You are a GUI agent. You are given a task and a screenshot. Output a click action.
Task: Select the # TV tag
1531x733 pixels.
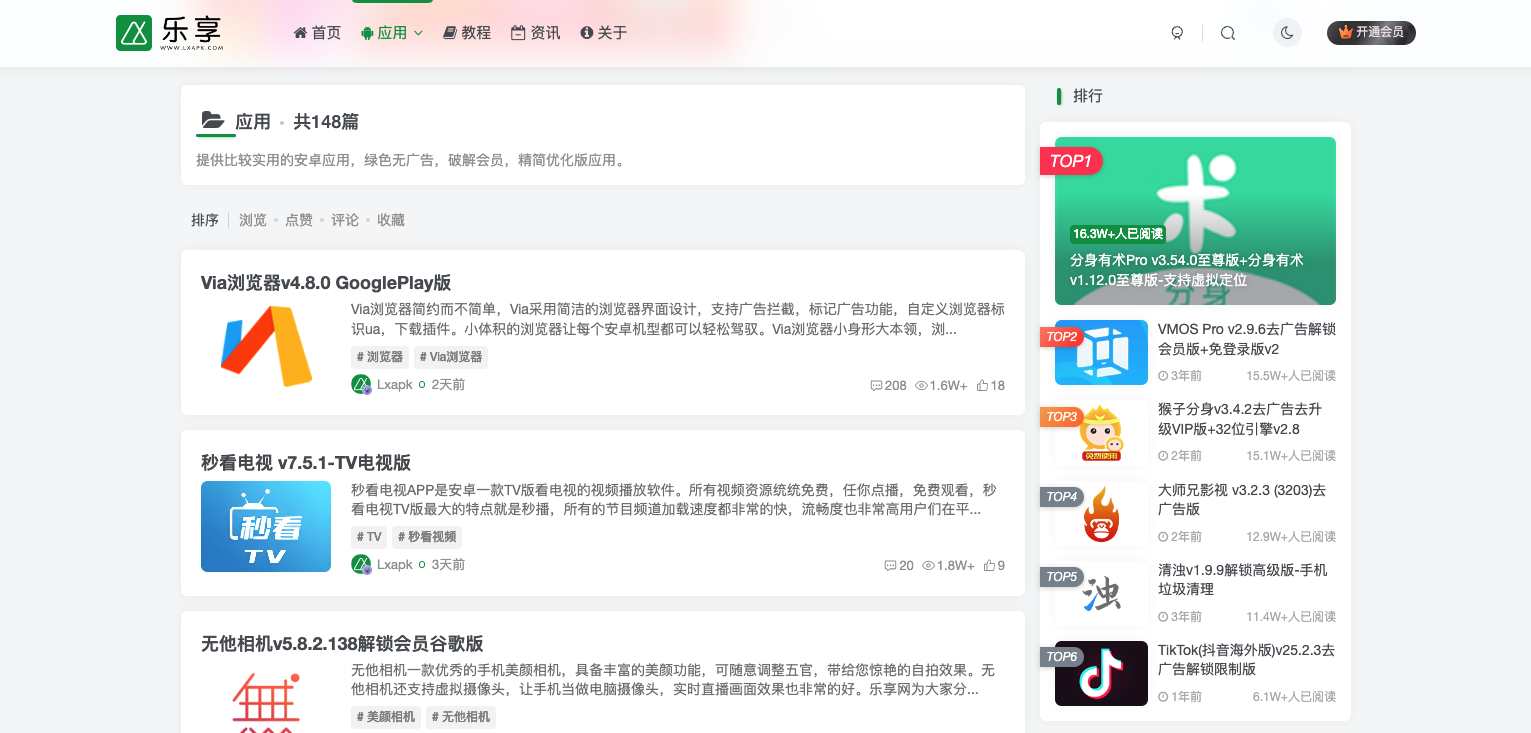point(369,537)
